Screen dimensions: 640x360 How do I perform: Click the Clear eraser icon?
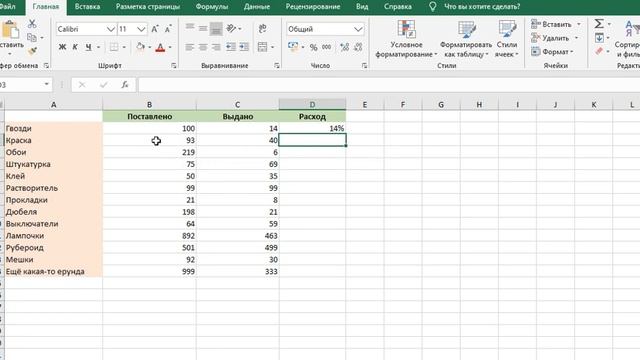tap(599, 51)
